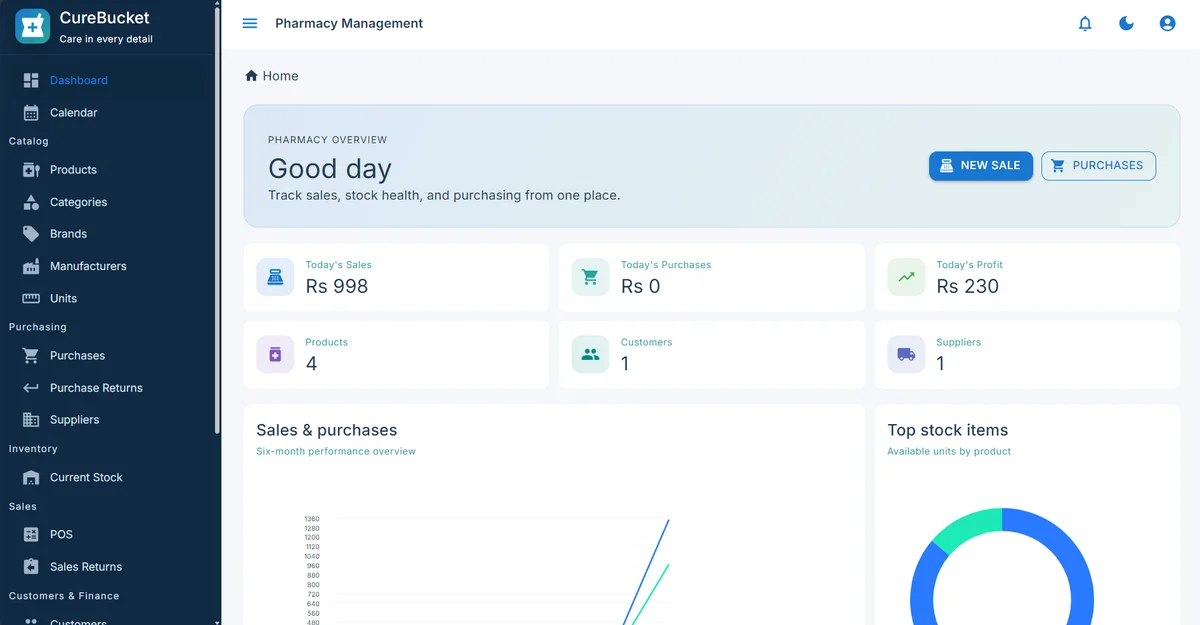Viewport: 1200px width, 625px height.
Task: Click the Sales & purchases chart heading
Action: pyautogui.click(x=327, y=430)
